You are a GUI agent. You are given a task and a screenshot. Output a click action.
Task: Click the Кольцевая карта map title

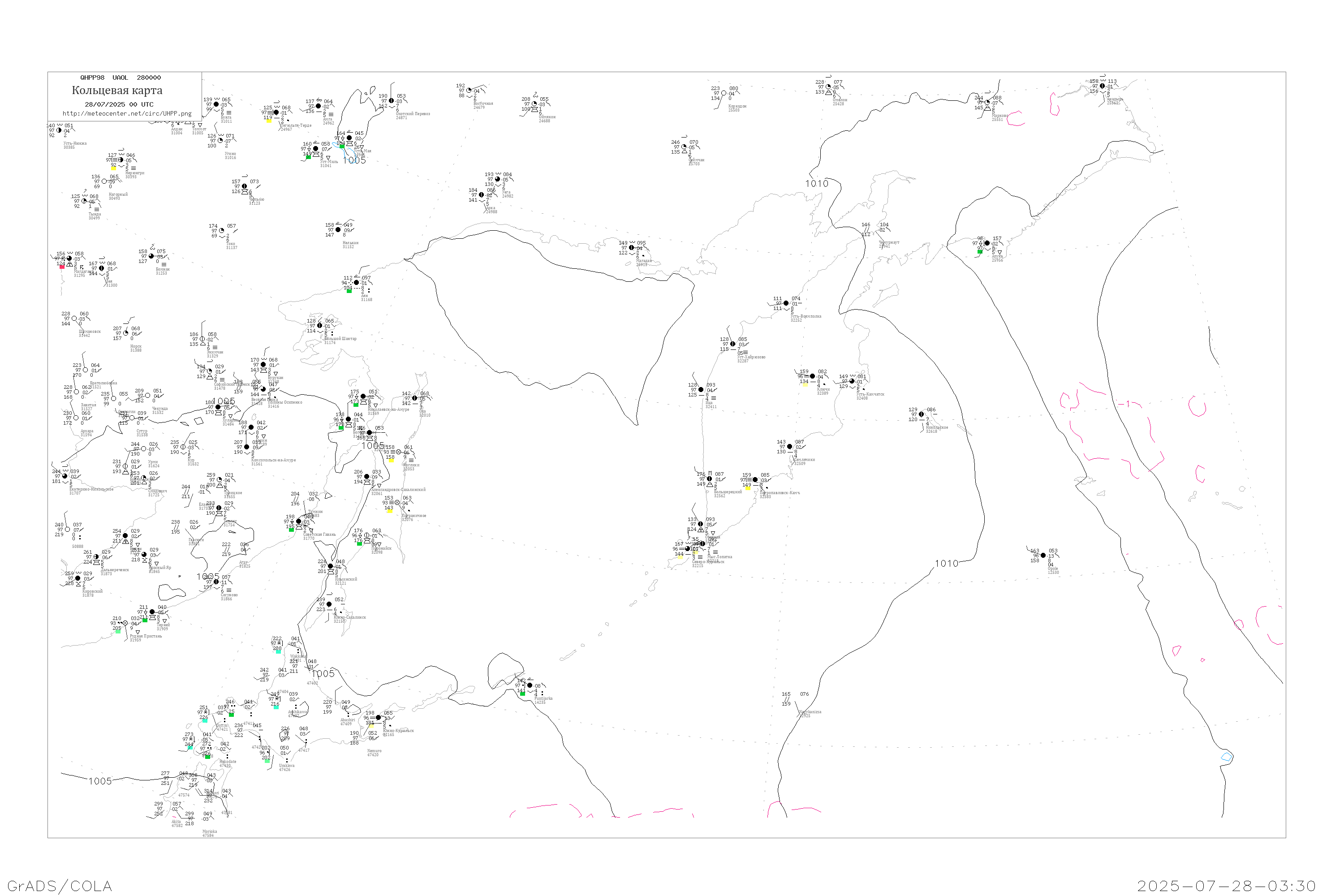(x=116, y=90)
